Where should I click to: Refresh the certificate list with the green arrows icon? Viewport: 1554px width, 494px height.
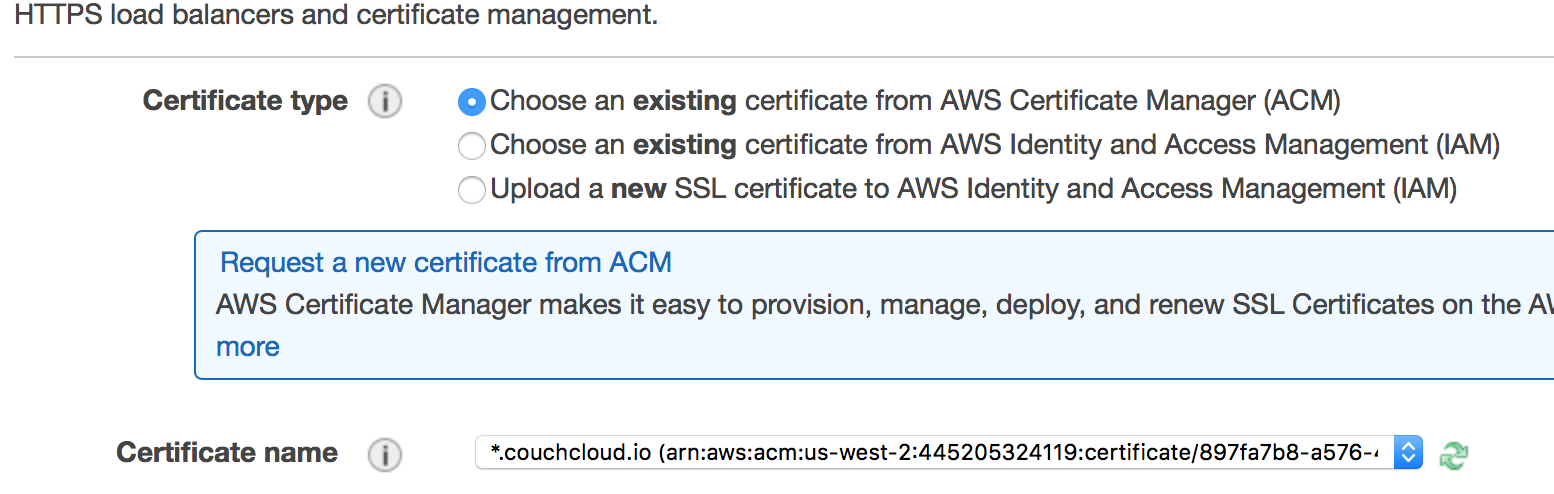click(x=1453, y=455)
